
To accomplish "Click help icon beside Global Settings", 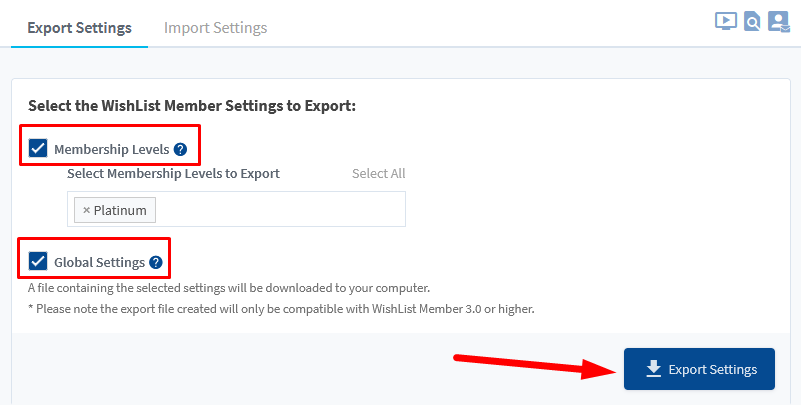I will (x=155, y=263).
